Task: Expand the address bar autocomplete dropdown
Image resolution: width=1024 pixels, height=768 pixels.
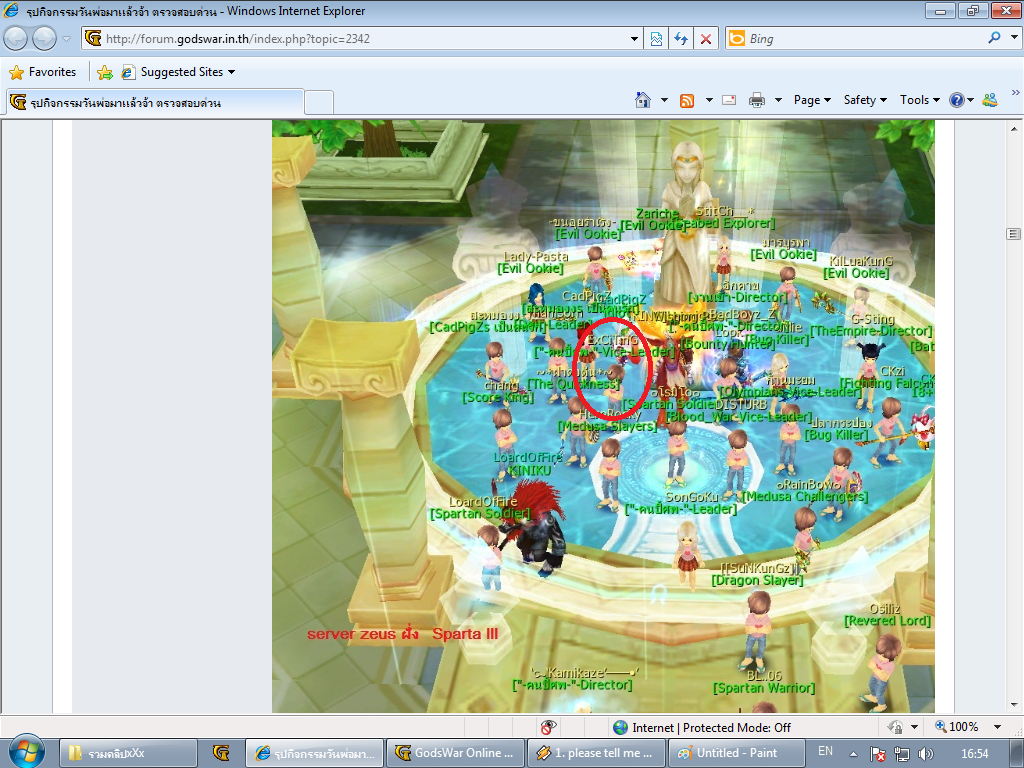Action: pyautogui.click(x=633, y=39)
